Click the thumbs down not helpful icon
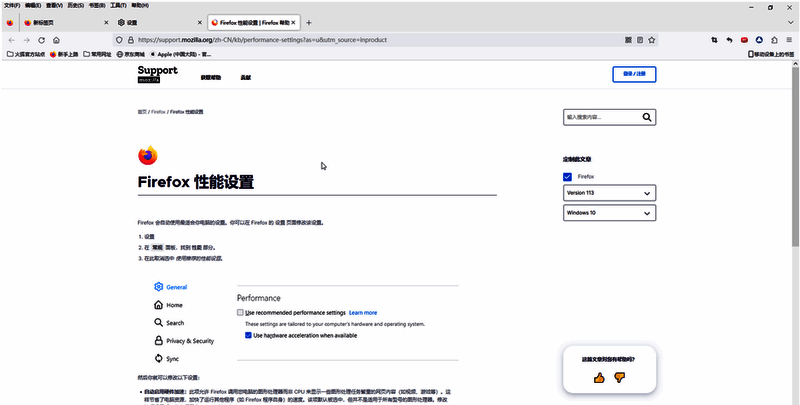The image size is (800, 405). pyautogui.click(x=619, y=377)
